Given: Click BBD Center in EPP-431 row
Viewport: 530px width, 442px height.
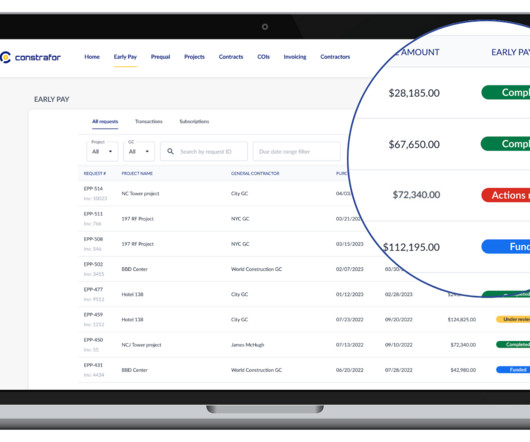Looking at the screenshot, I should pyautogui.click(x=135, y=370).
